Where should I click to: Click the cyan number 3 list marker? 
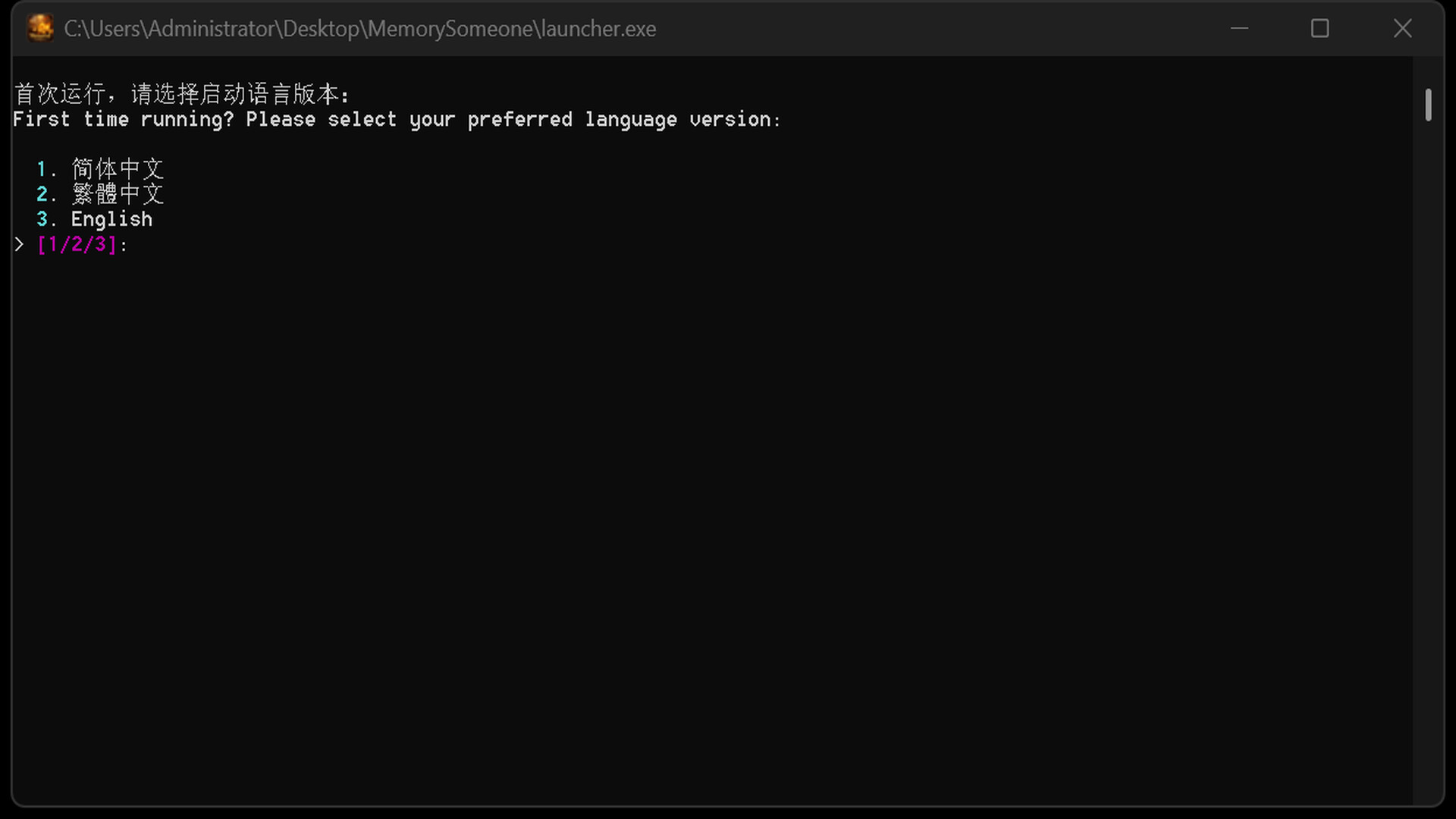click(x=42, y=219)
